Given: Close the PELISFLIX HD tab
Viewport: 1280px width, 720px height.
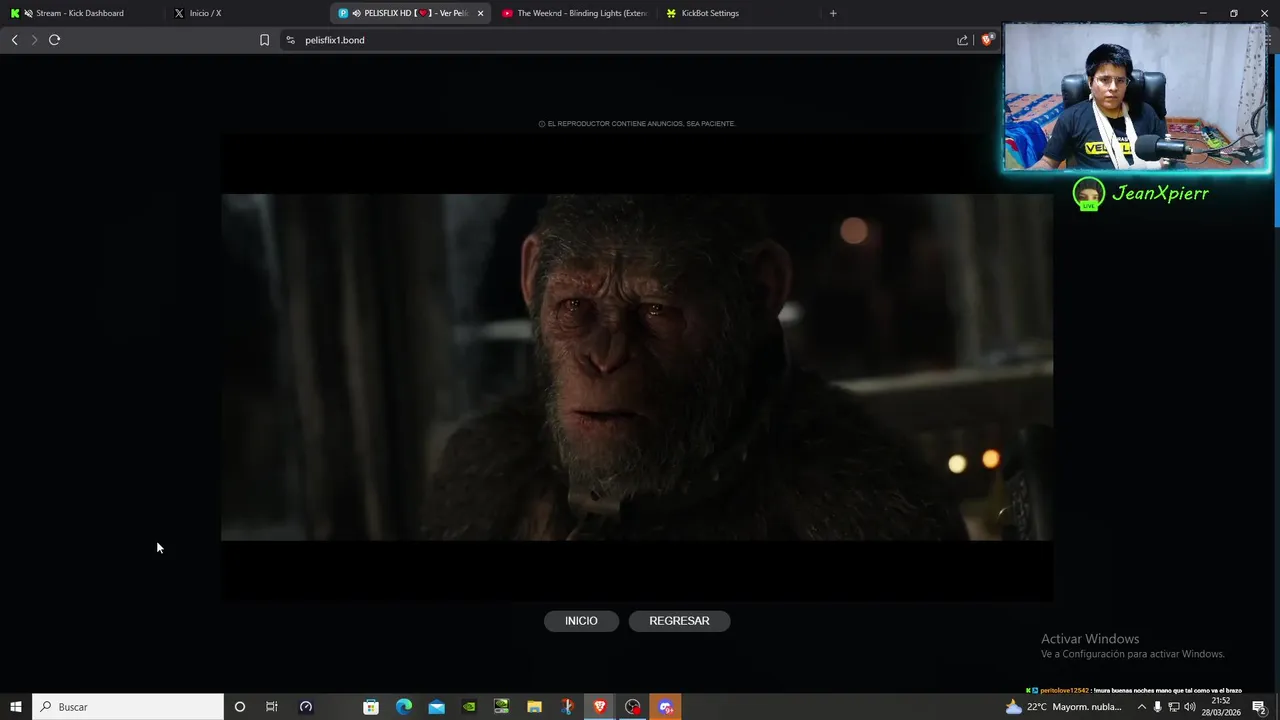Looking at the screenshot, I should click(x=480, y=13).
